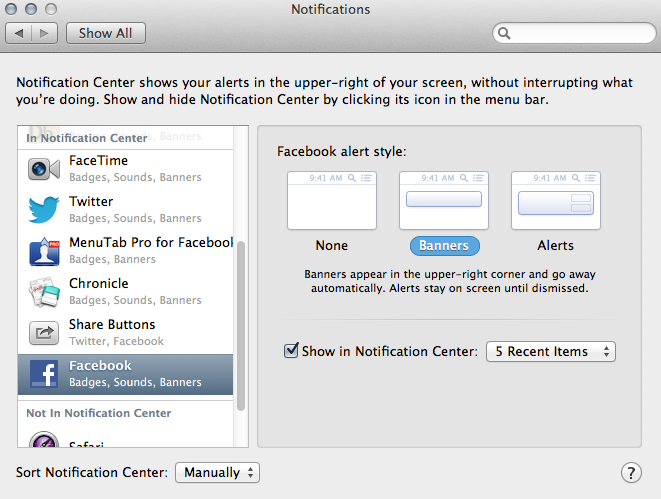Click the In Notification Center header

(x=87, y=138)
